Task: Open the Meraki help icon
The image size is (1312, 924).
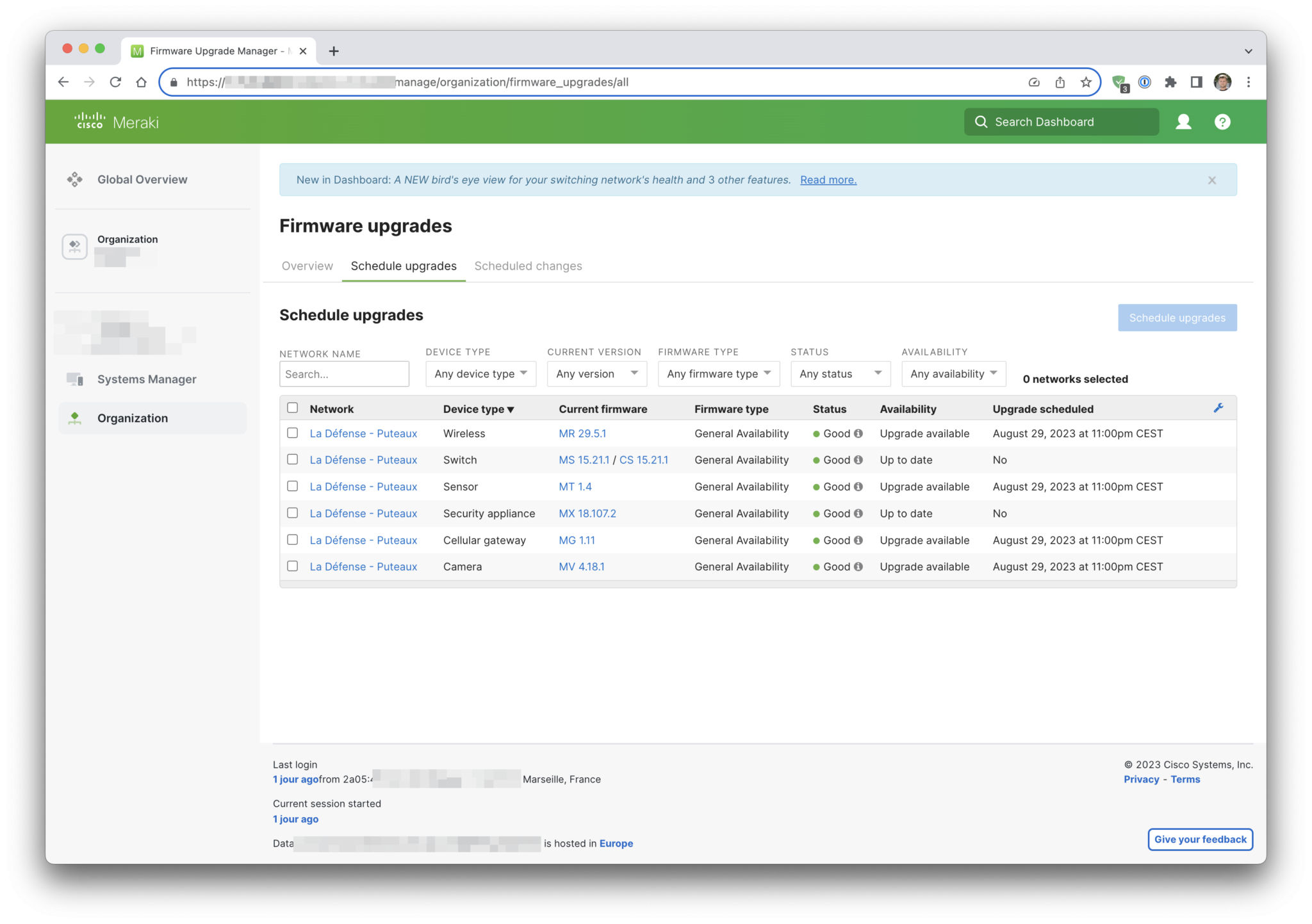Action: (x=1222, y=122)
